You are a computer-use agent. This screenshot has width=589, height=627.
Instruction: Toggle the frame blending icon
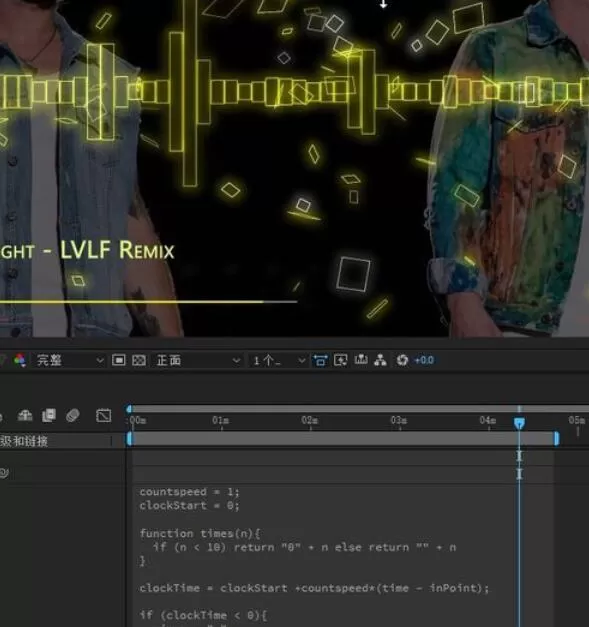point(49,415)
